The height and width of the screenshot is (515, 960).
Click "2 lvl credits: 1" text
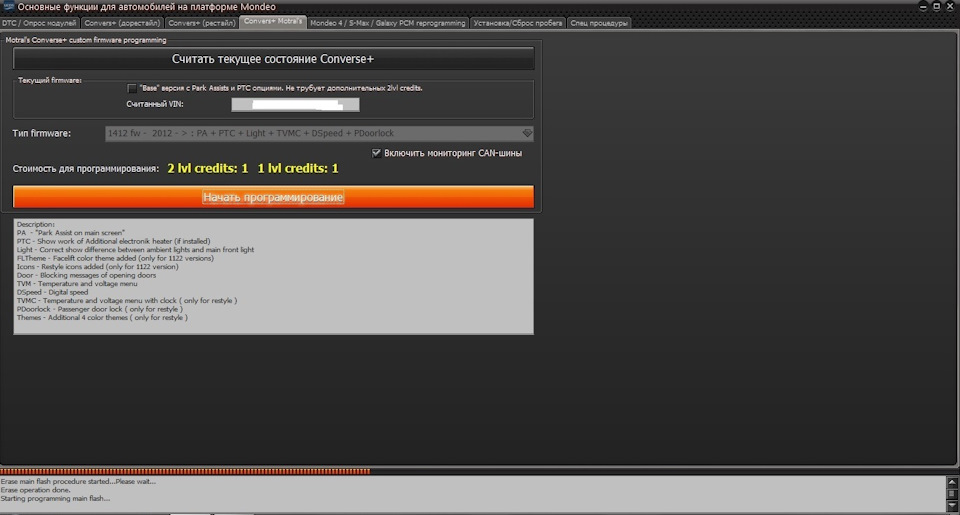tap(208, 168)
